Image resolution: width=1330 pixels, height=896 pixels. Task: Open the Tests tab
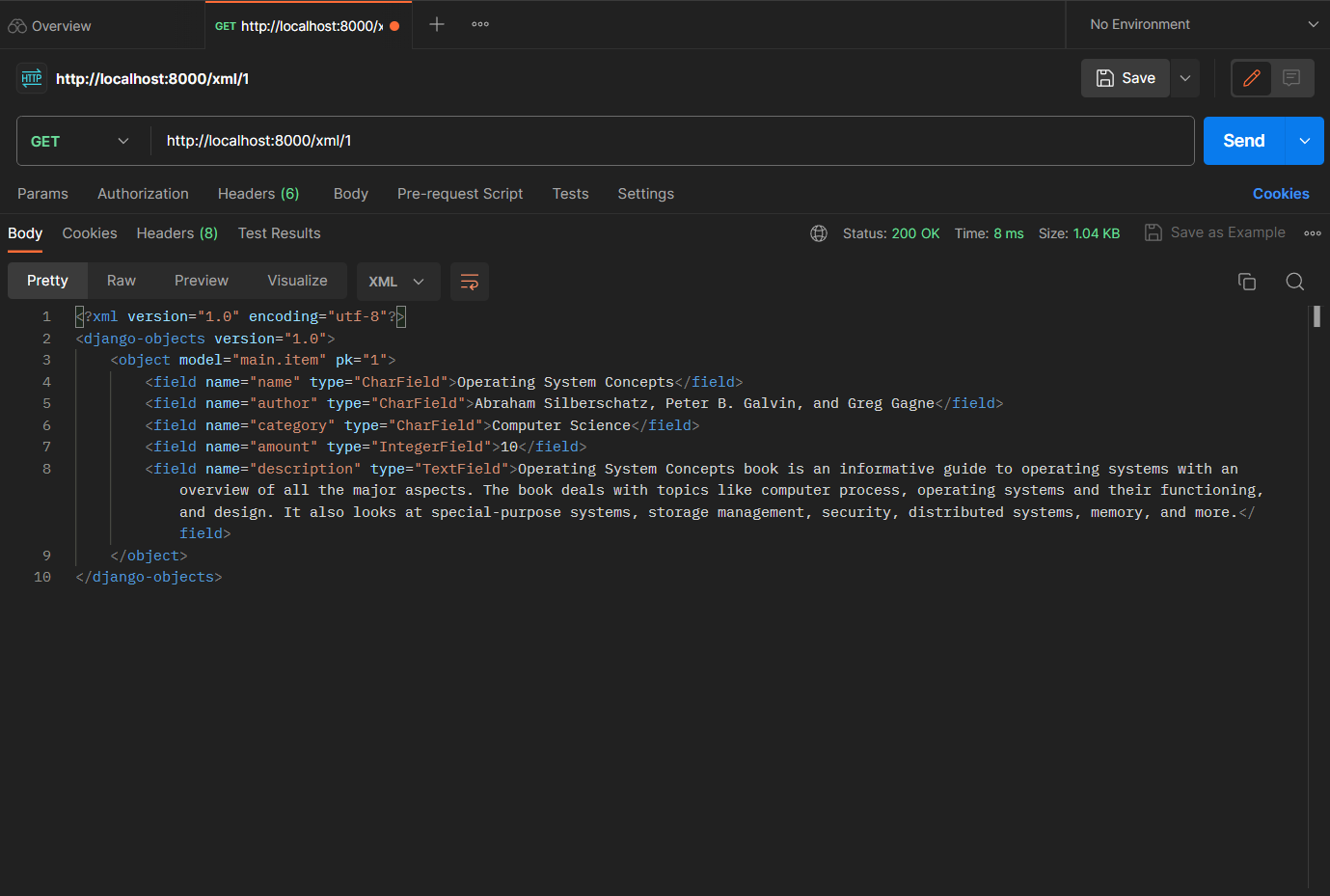pos(570,194)
